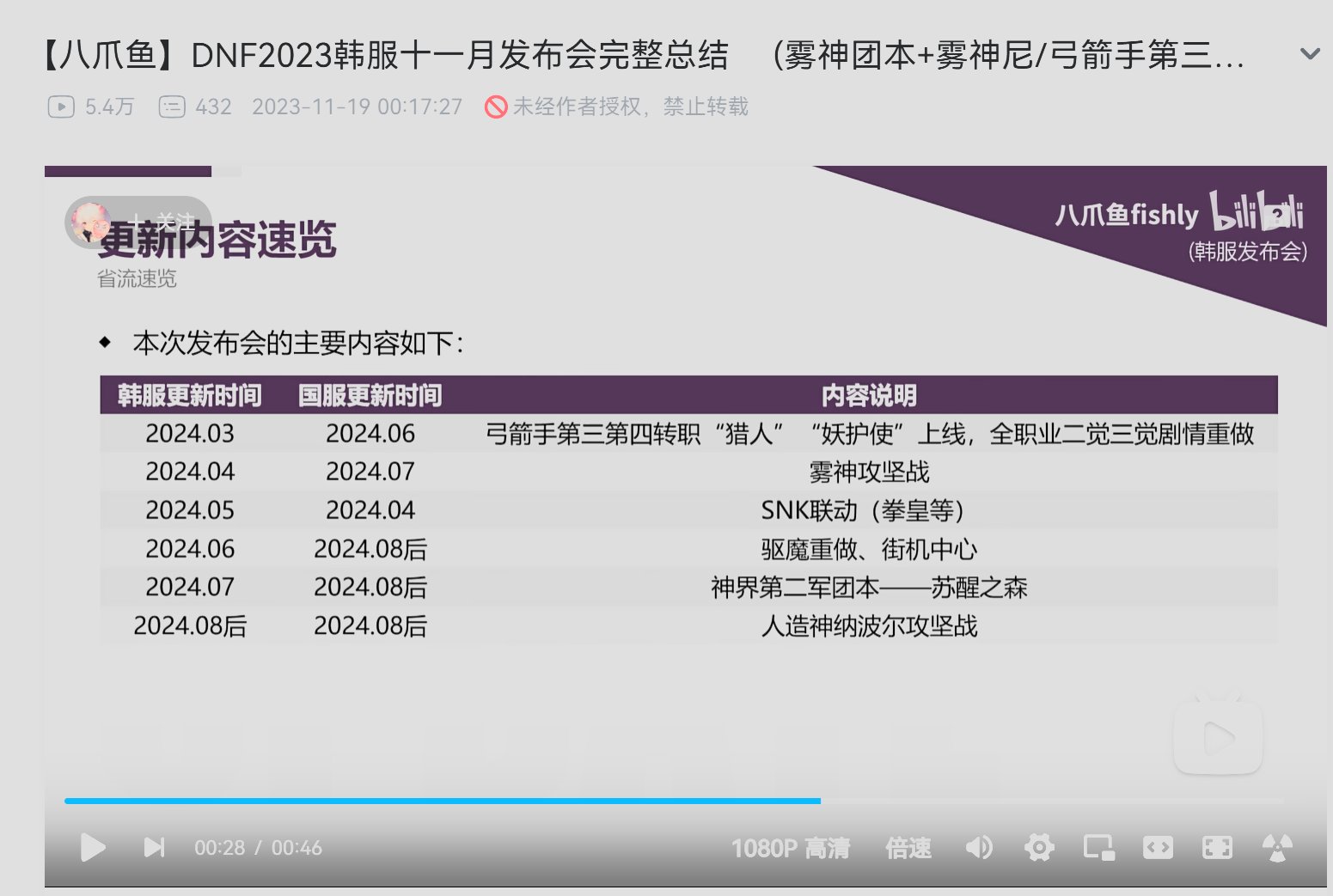Toggle wide-screen mode

coord(1158,848)
